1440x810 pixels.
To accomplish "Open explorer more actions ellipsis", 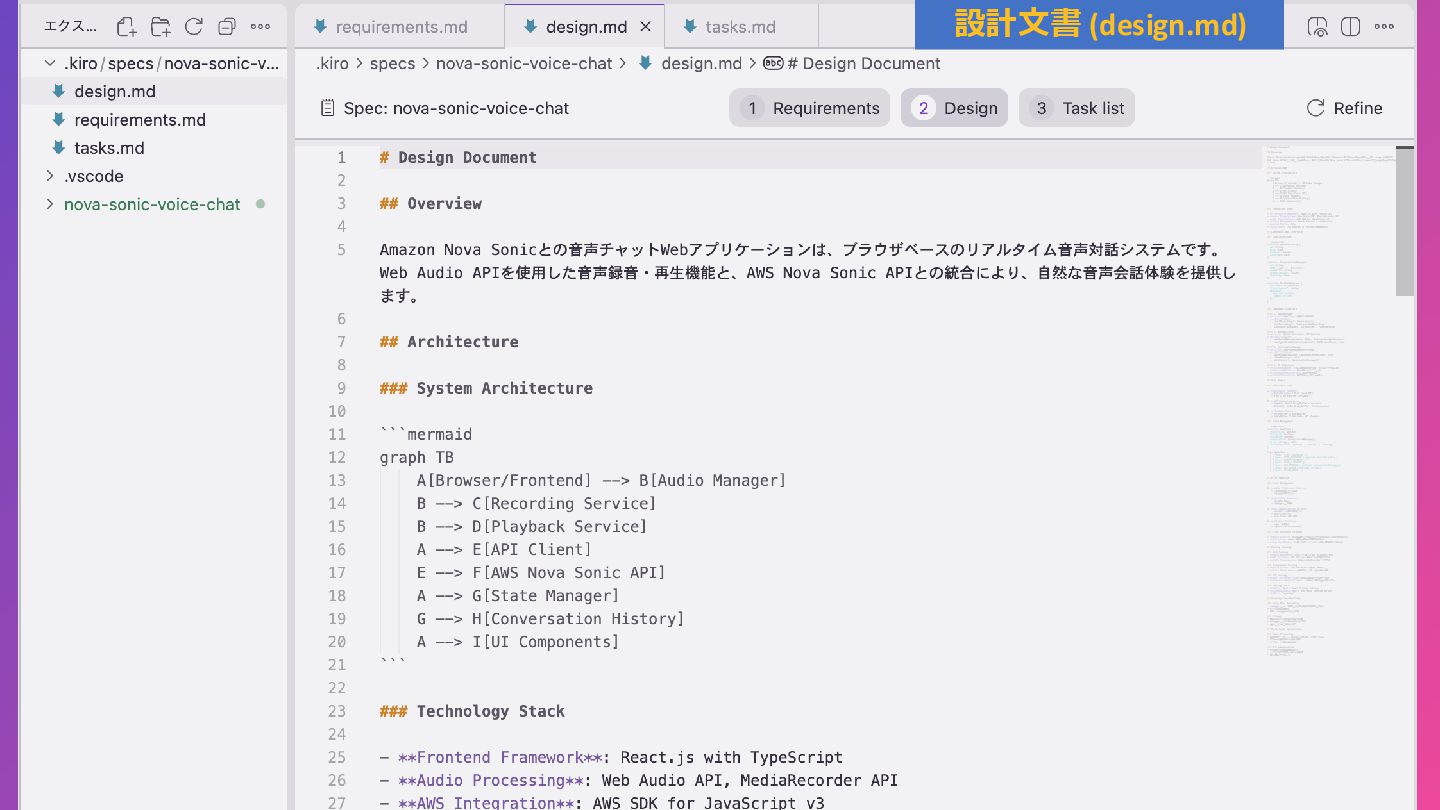I will click(260, 27).
